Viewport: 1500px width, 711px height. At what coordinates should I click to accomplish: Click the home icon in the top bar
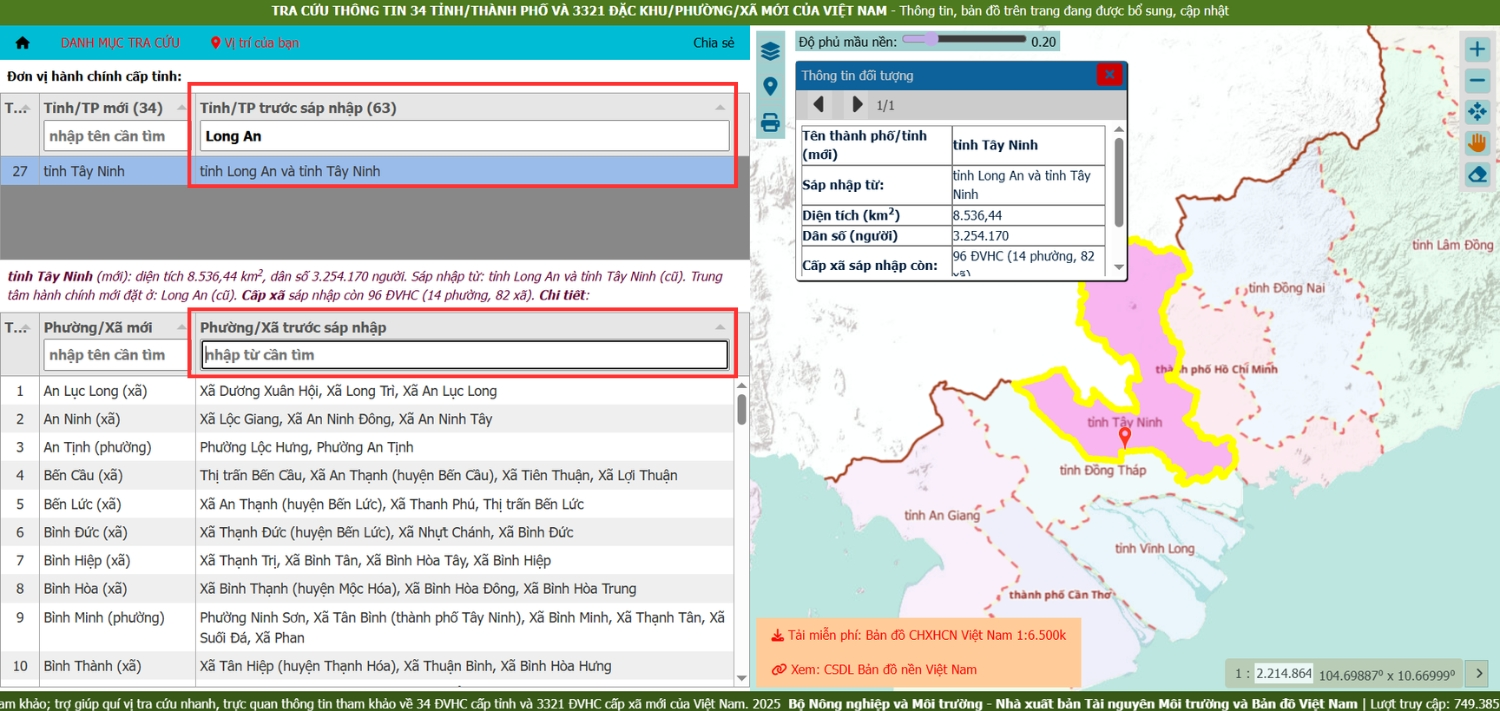22,43
